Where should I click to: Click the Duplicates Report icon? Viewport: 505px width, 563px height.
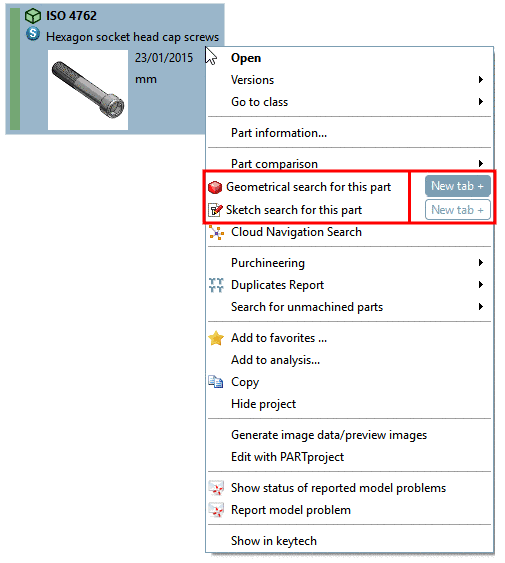216,285
